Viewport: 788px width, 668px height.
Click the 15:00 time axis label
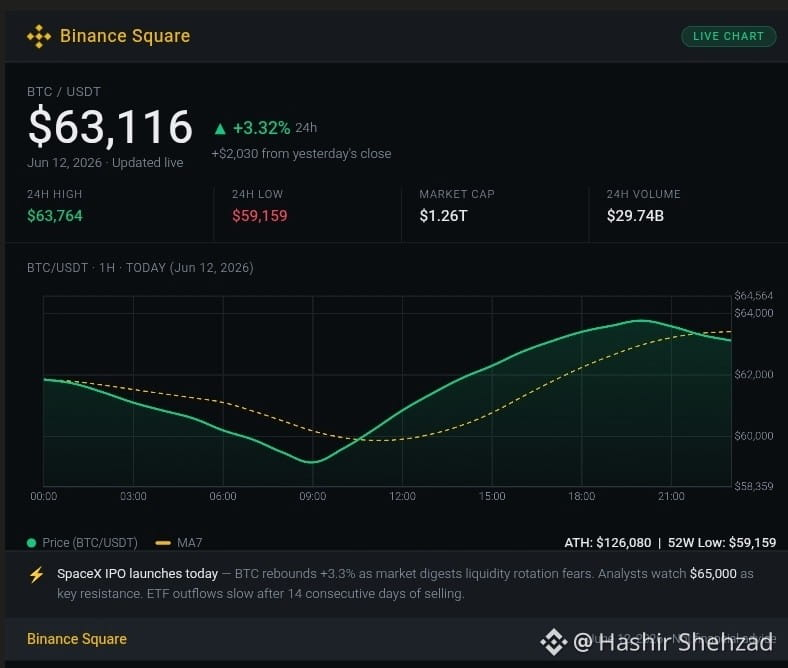pyautogui.click(x=492, y=497)
